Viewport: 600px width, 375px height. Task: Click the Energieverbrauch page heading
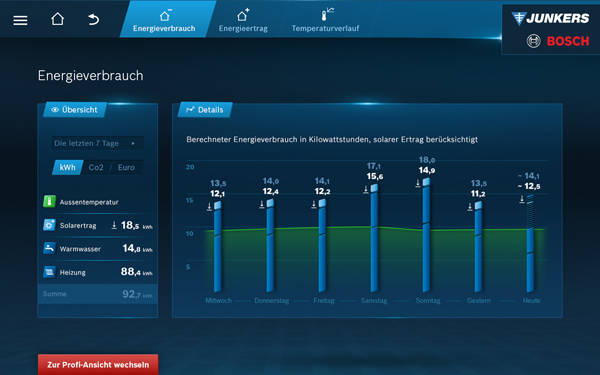(91, 76)
